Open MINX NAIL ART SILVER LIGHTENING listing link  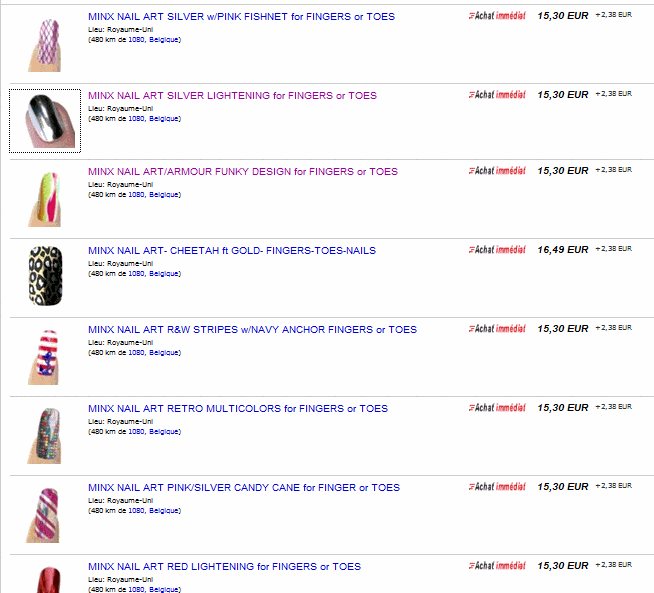(x=232, y=96)
